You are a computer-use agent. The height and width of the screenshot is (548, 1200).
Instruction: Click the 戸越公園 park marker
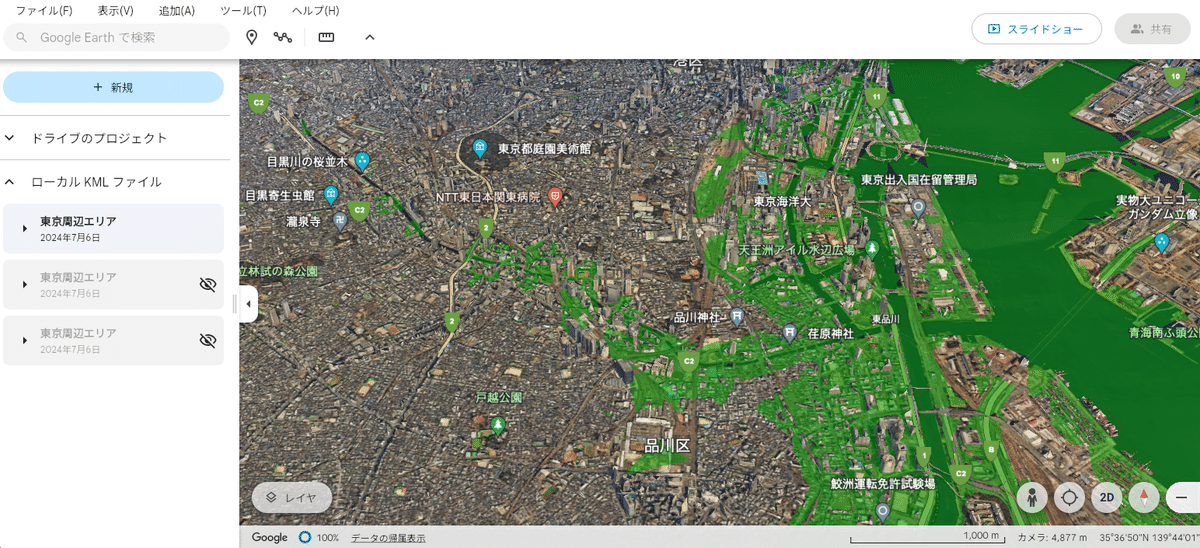click(x=498, y=426)
